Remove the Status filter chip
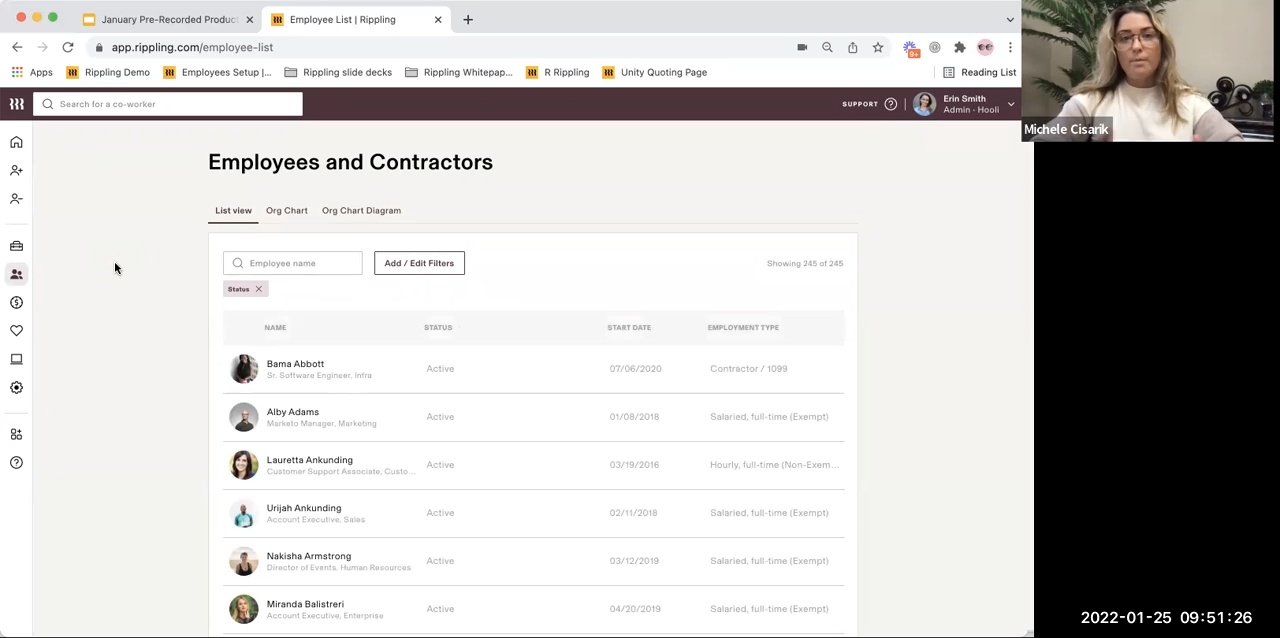The image size is (1280, 638). 258,289
